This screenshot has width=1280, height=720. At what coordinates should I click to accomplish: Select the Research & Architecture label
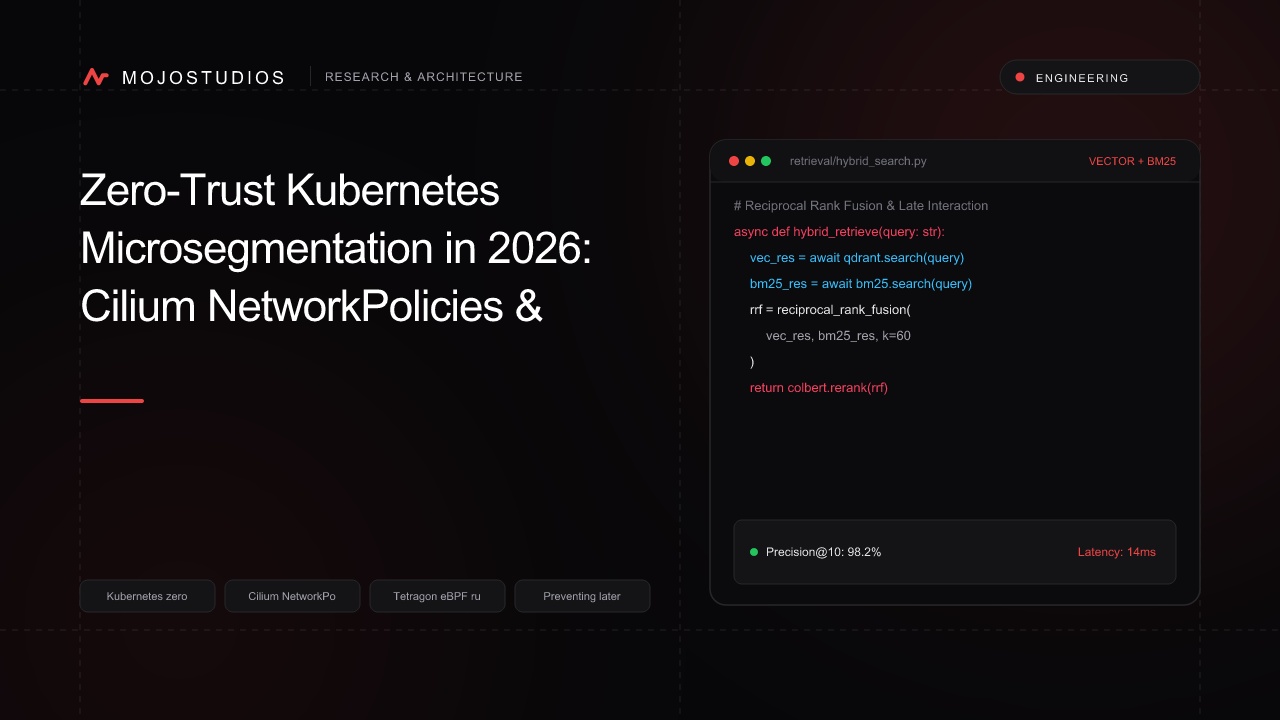point(424,77)
